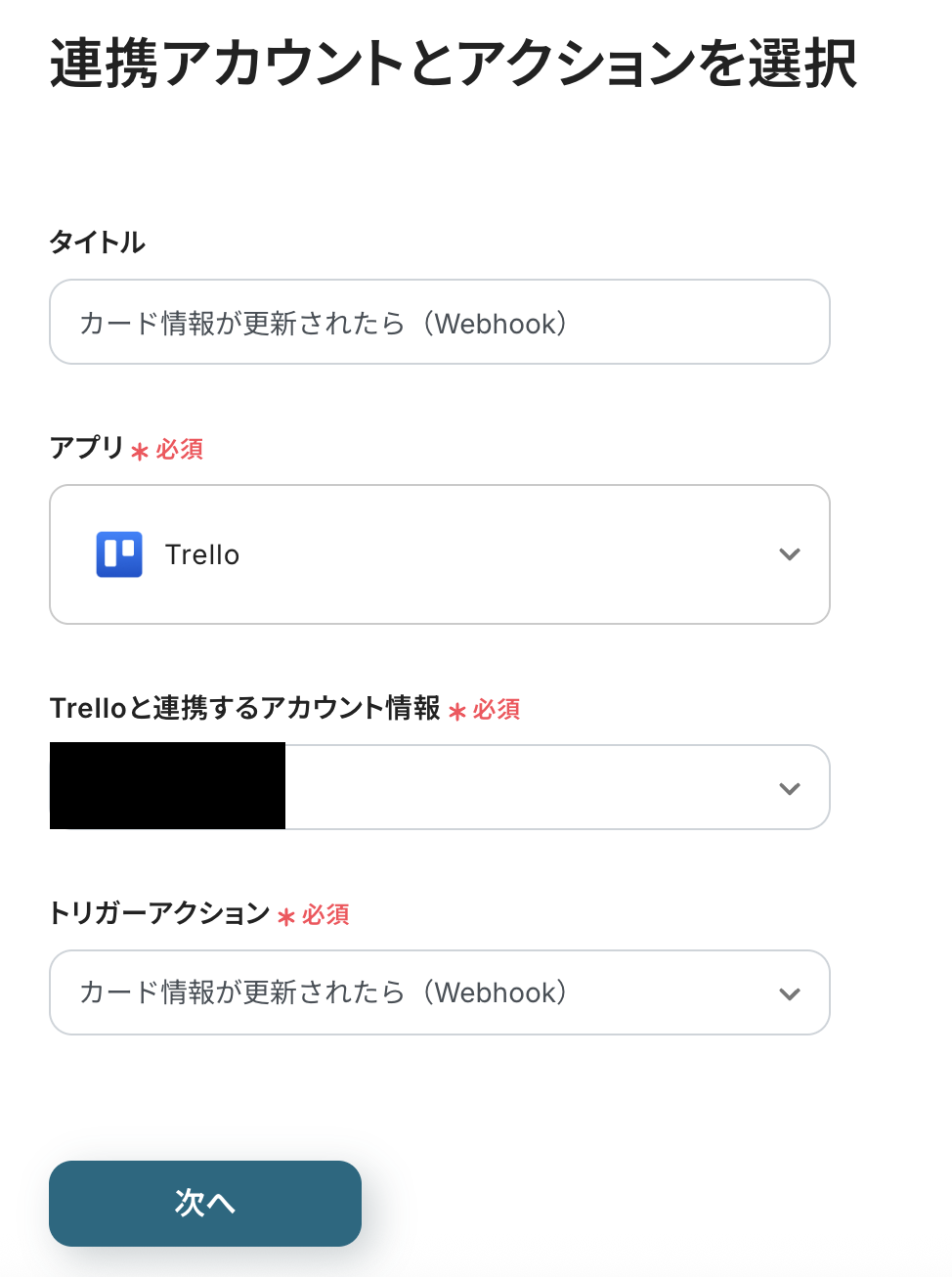Select the Trello app name text
Screen dimensions: 952x1277
click(202, 554)
